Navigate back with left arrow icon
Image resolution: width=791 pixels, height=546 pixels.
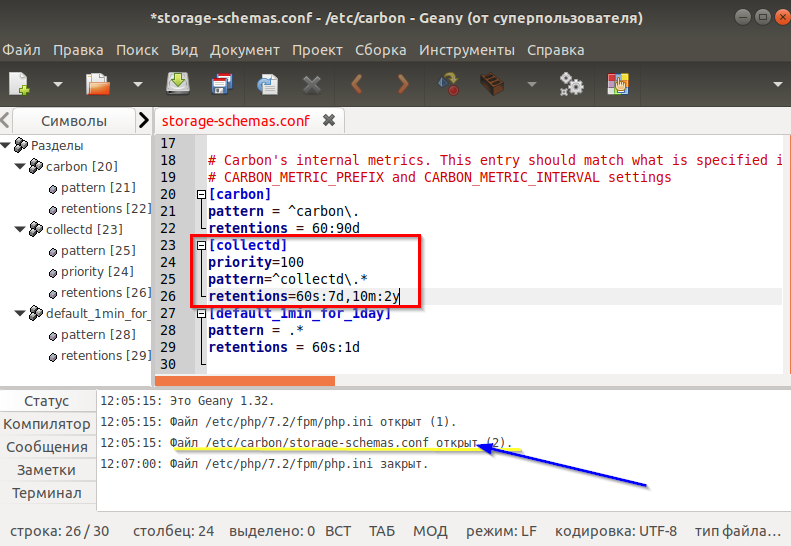coord(357,84)
